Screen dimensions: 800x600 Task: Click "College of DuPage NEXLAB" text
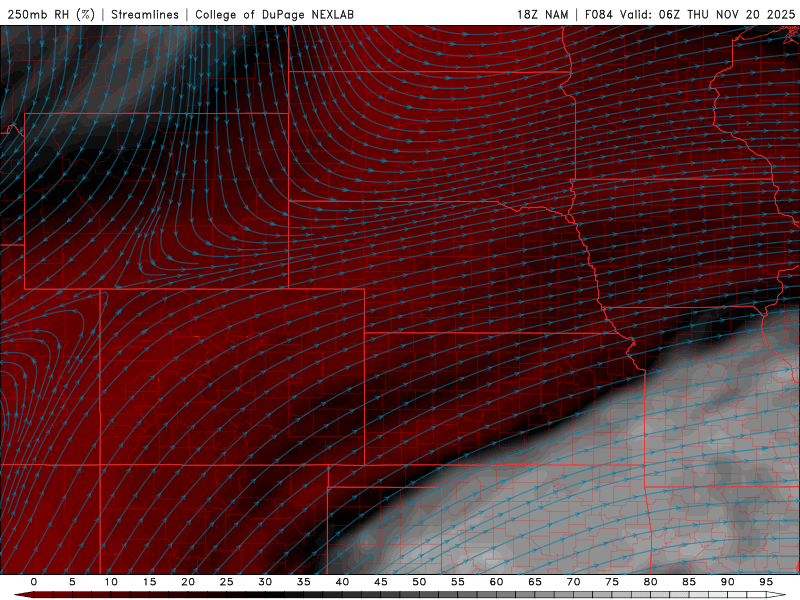pyautogui.click(x=274, y=14)
